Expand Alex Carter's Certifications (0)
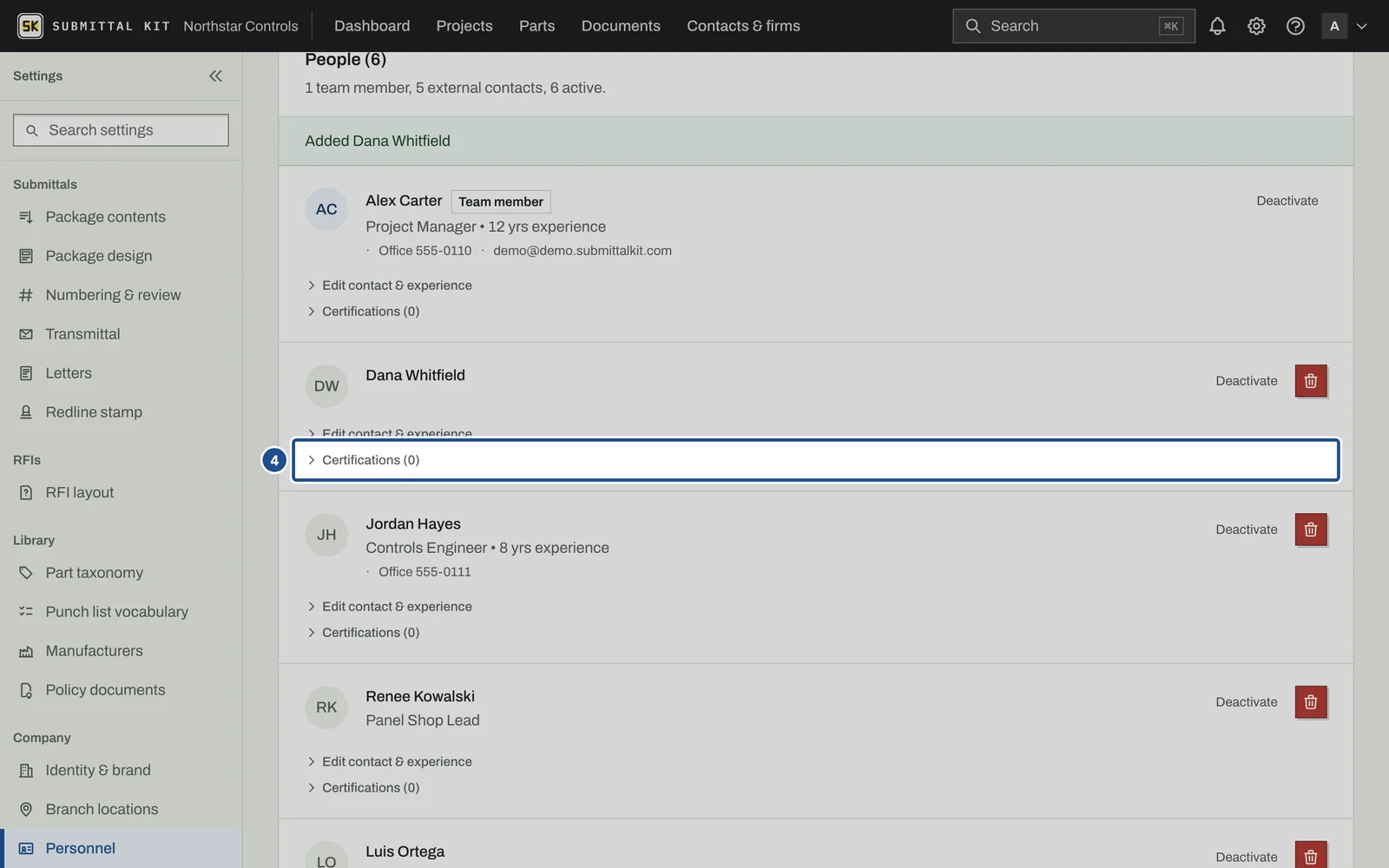 click(364, 312)
